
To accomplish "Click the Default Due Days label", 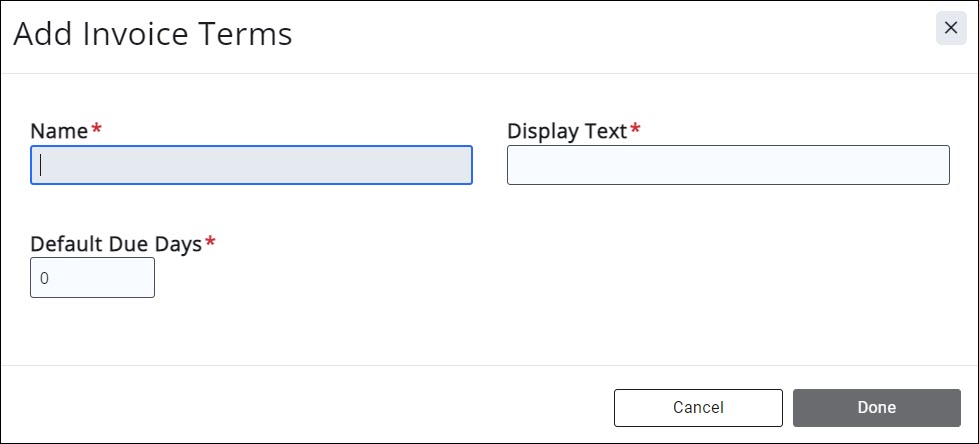I will click(x=116, y=244).
